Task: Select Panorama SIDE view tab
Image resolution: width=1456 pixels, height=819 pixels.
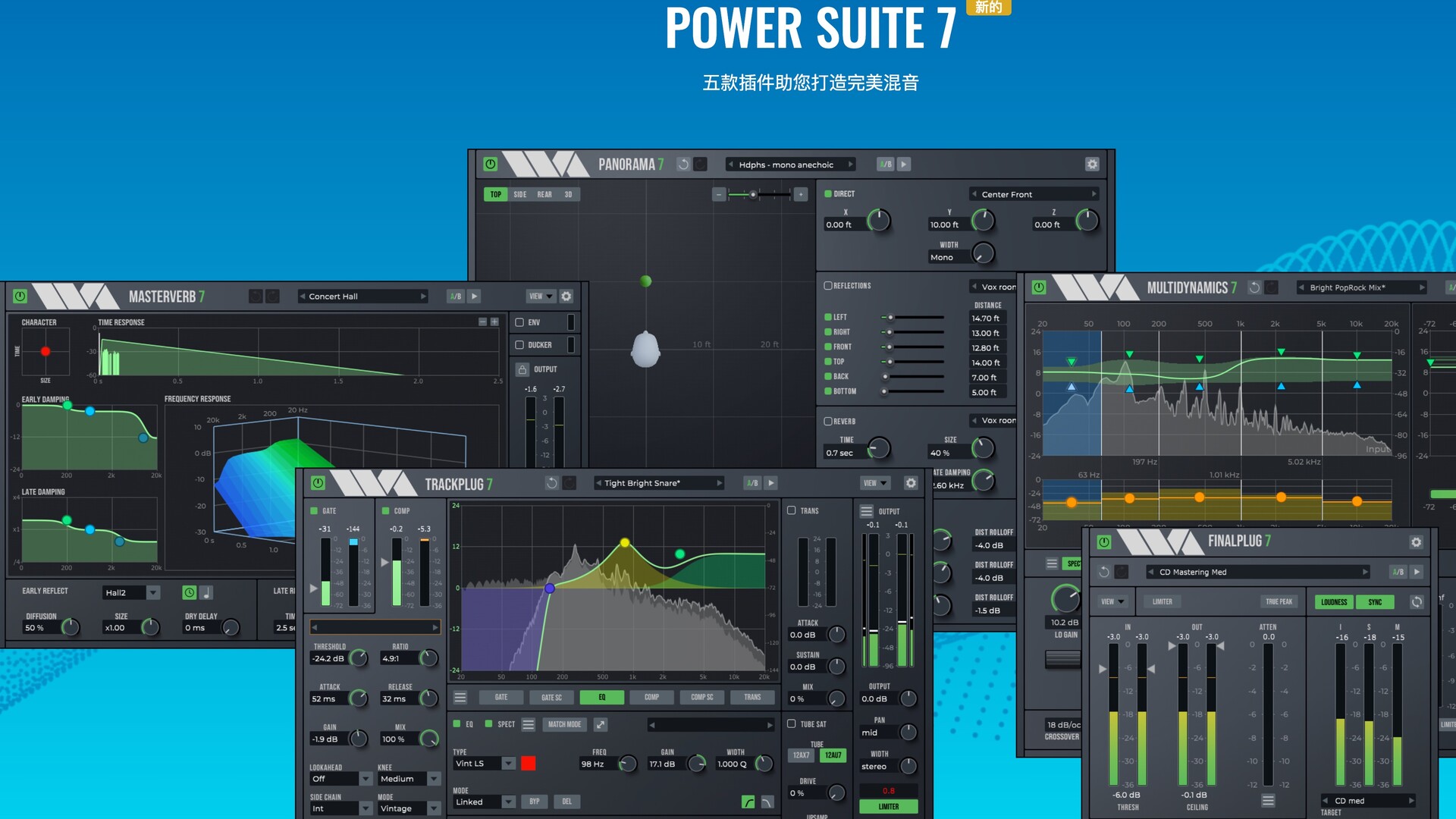Action: coord(520,195)
